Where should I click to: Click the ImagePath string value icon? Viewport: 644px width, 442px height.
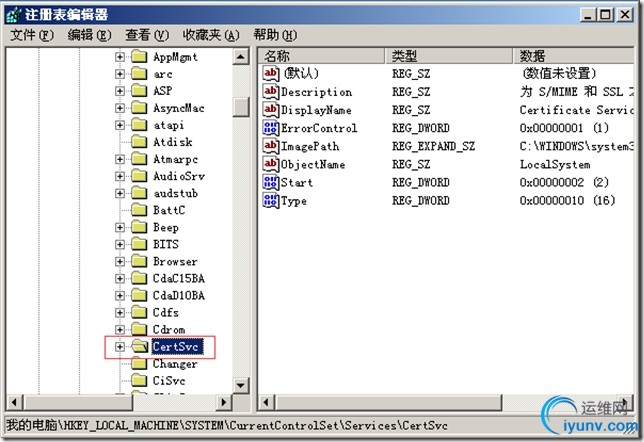click(271, 146)
